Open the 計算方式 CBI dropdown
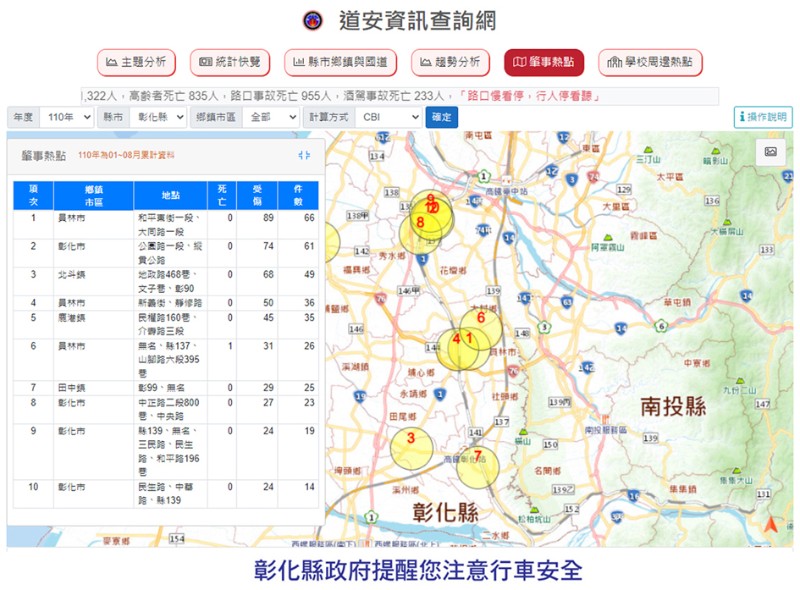 (x=388, y=117)
